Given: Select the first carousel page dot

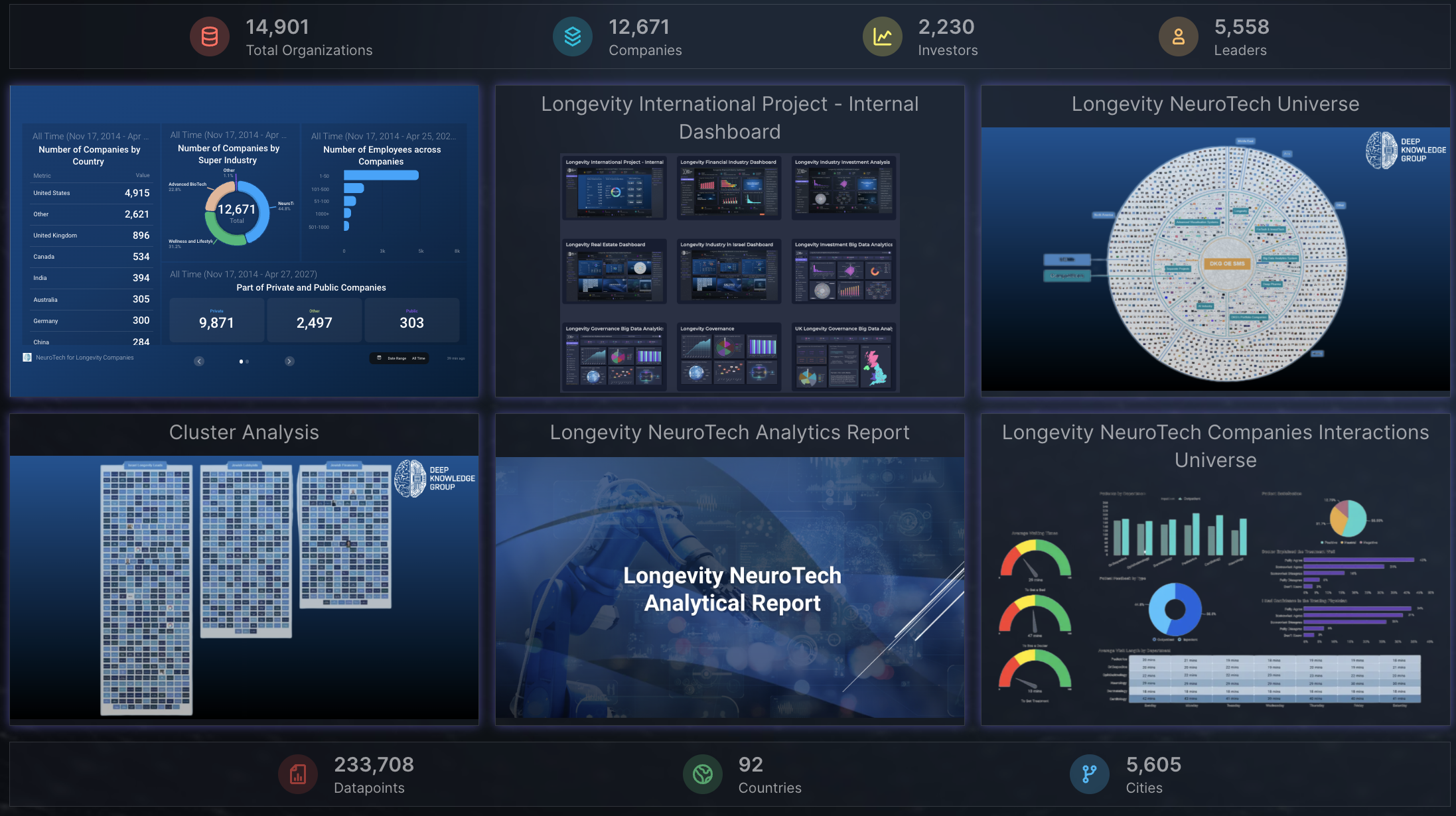Looking at the screenshot, I should click(241, 362).
